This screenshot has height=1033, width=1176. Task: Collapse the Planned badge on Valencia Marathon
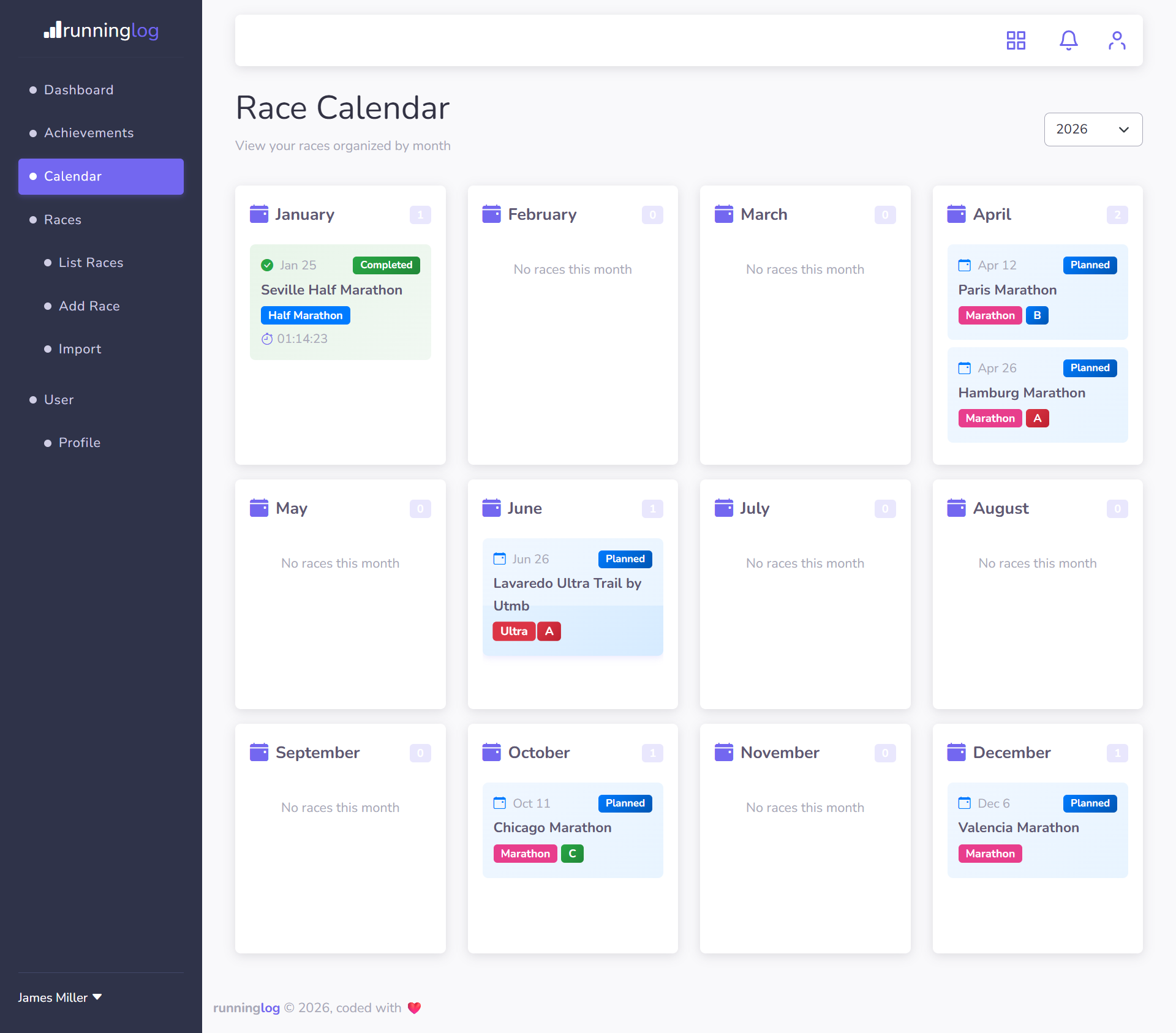tap(1090, 803)
